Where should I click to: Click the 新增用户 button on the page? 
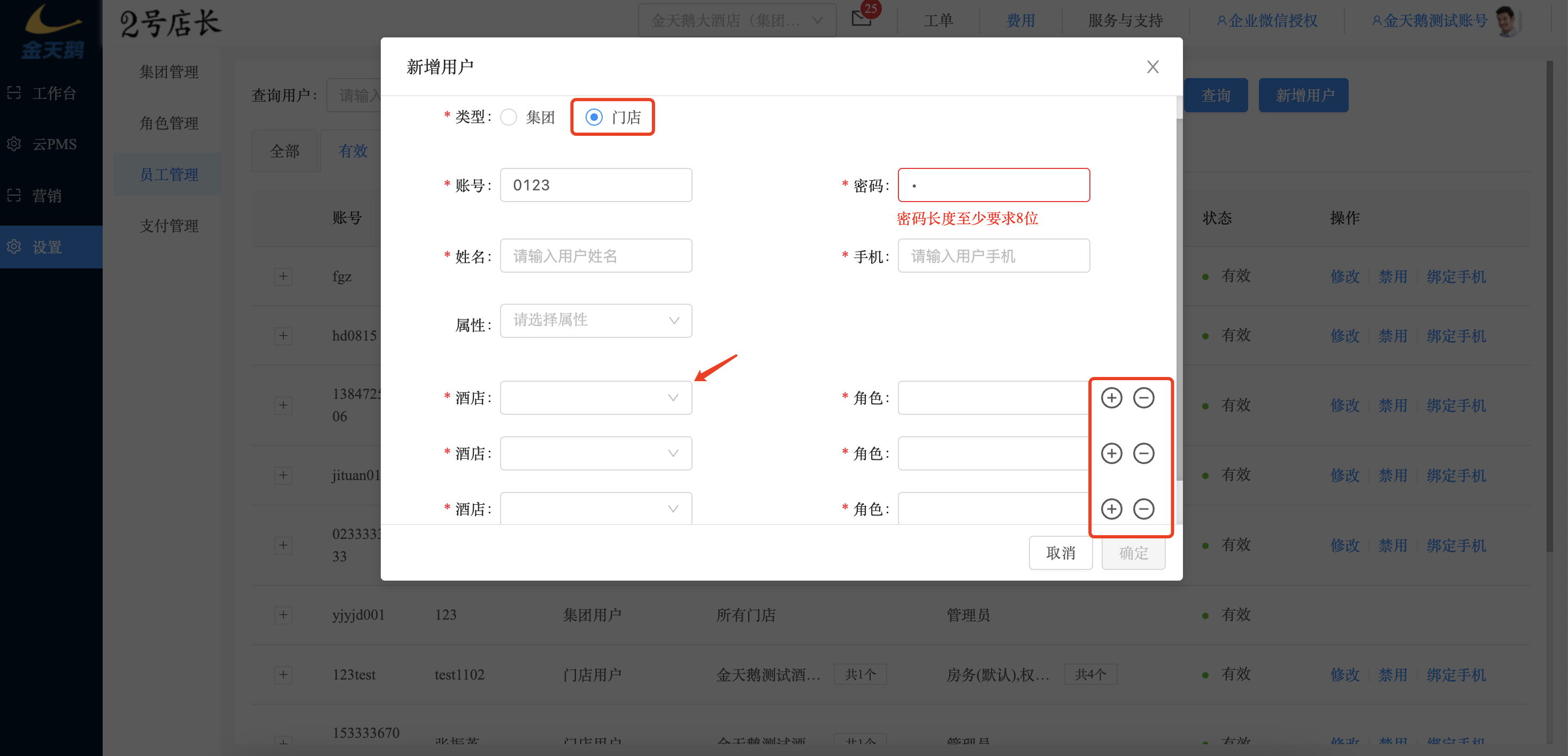pos(1304,95)
